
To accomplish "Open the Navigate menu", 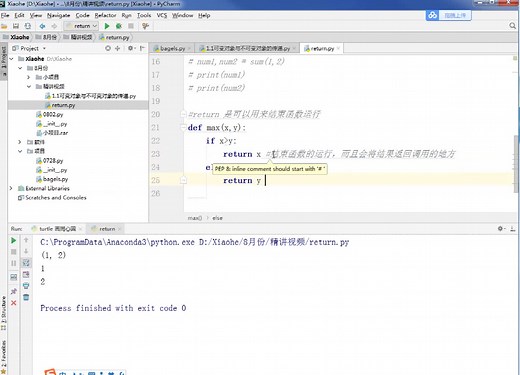I will [x=58, y=15].
